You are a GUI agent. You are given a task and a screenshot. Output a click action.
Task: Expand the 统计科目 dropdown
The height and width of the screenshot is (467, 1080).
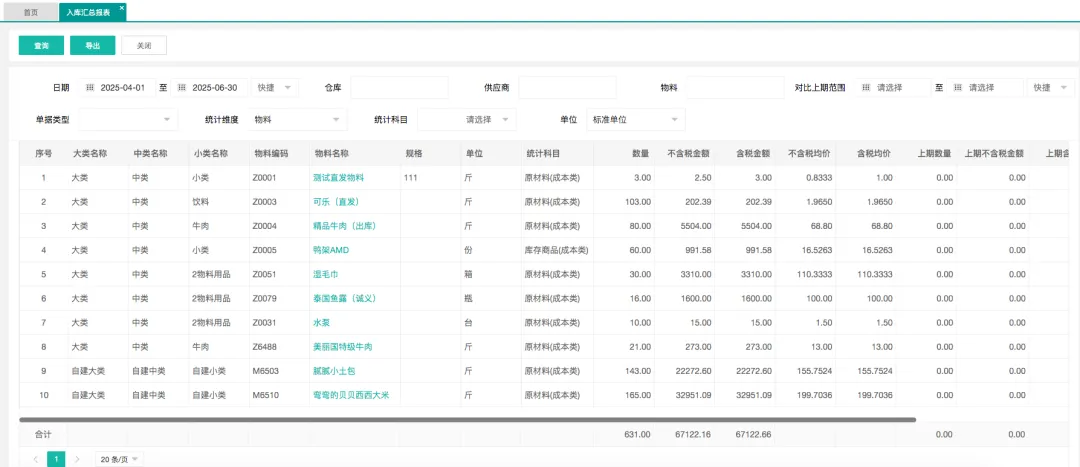tap(466, 120)
